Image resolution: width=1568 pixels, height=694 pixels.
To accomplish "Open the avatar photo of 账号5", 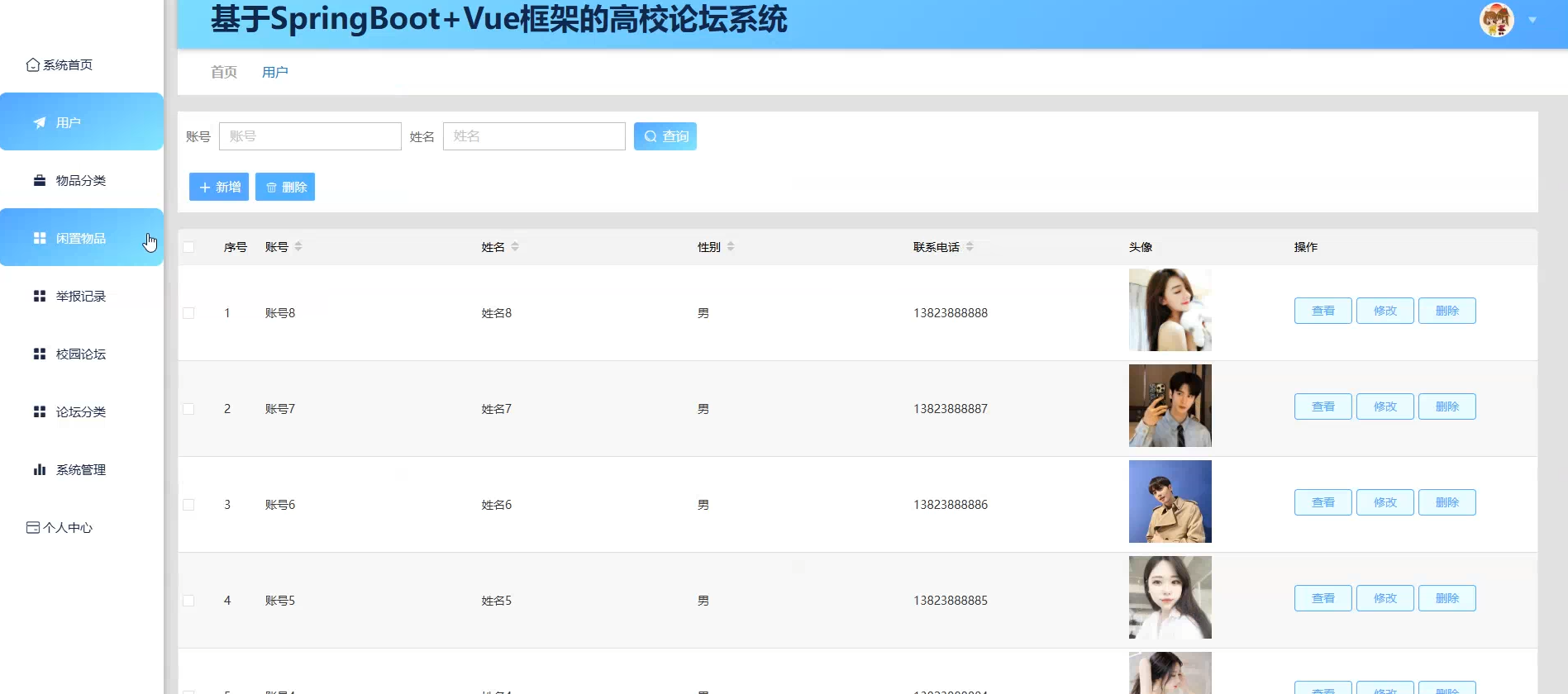I will (1170, 597).
